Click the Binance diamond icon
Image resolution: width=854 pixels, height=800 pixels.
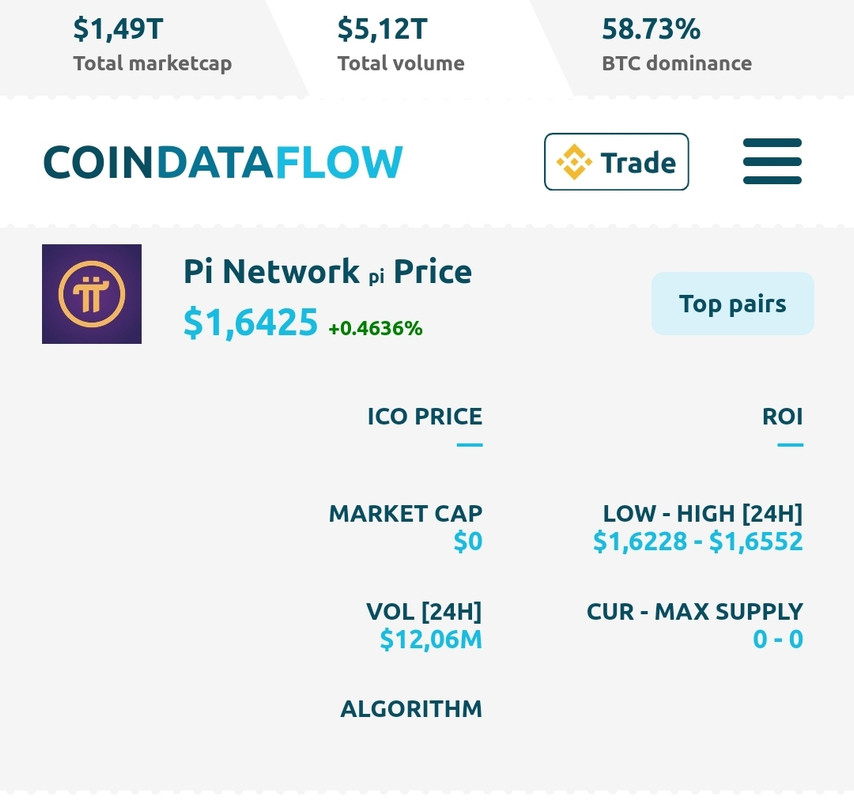coord(574,162)
